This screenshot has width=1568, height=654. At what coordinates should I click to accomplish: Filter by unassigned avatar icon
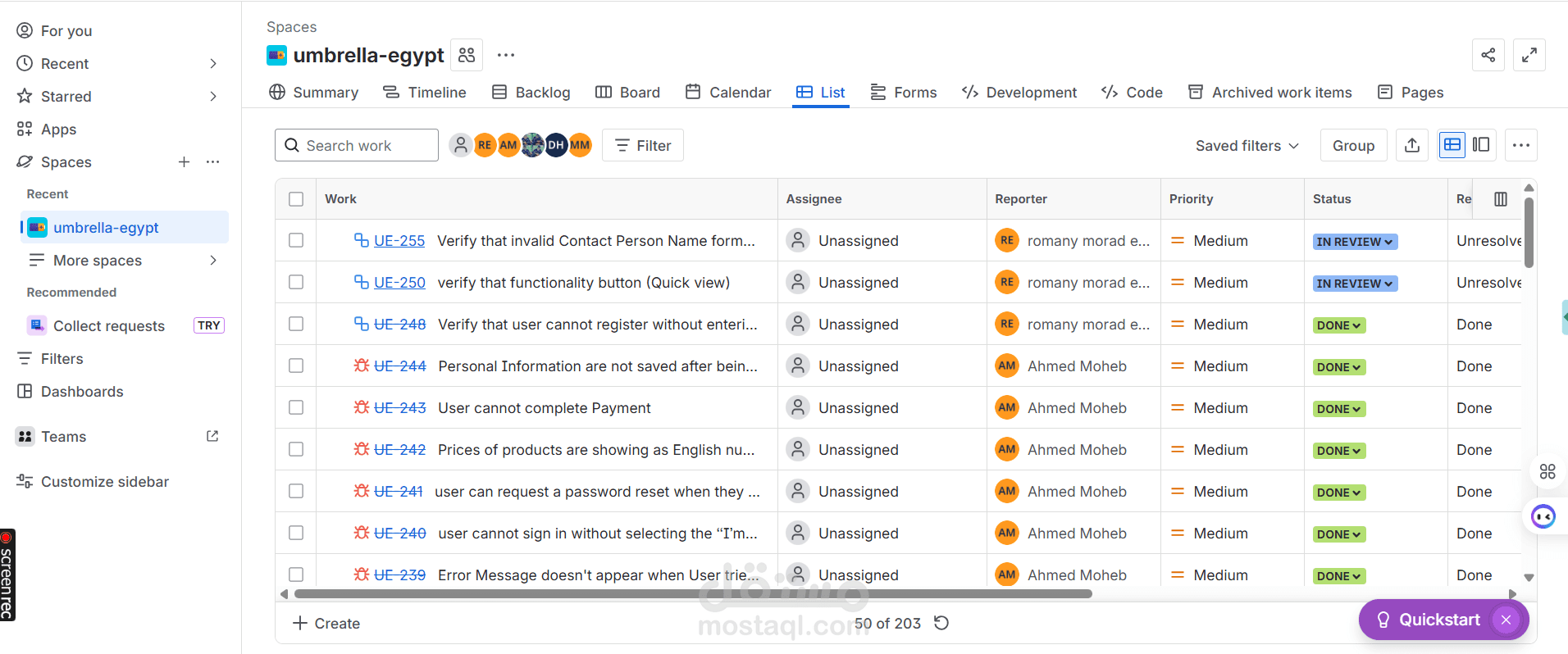pos(461,145)
